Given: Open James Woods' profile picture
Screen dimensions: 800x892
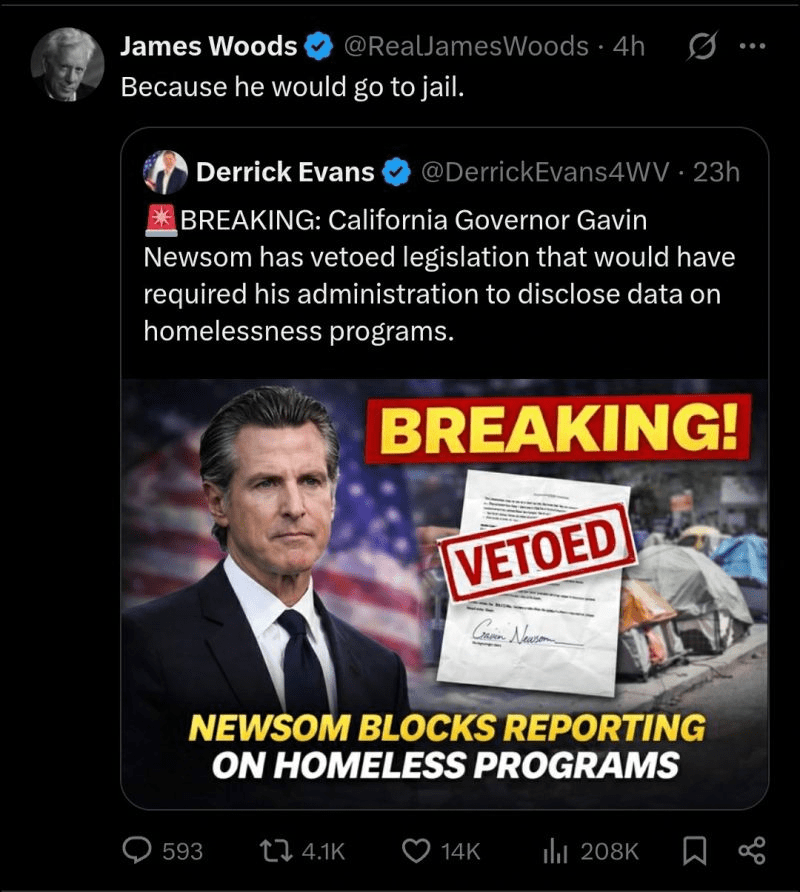Looking at the screenshot, I should (67, 65).
